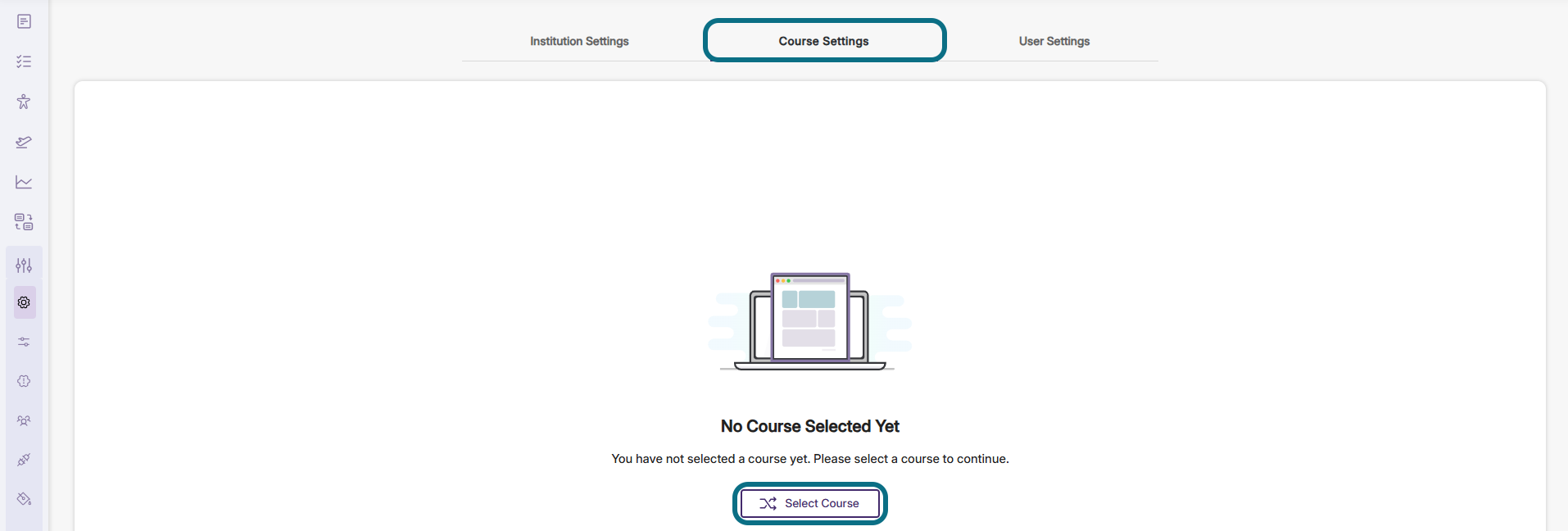1568x531 pixels.
Task: Click the vertical sliders admin icon
Action: tap(24, 265)
